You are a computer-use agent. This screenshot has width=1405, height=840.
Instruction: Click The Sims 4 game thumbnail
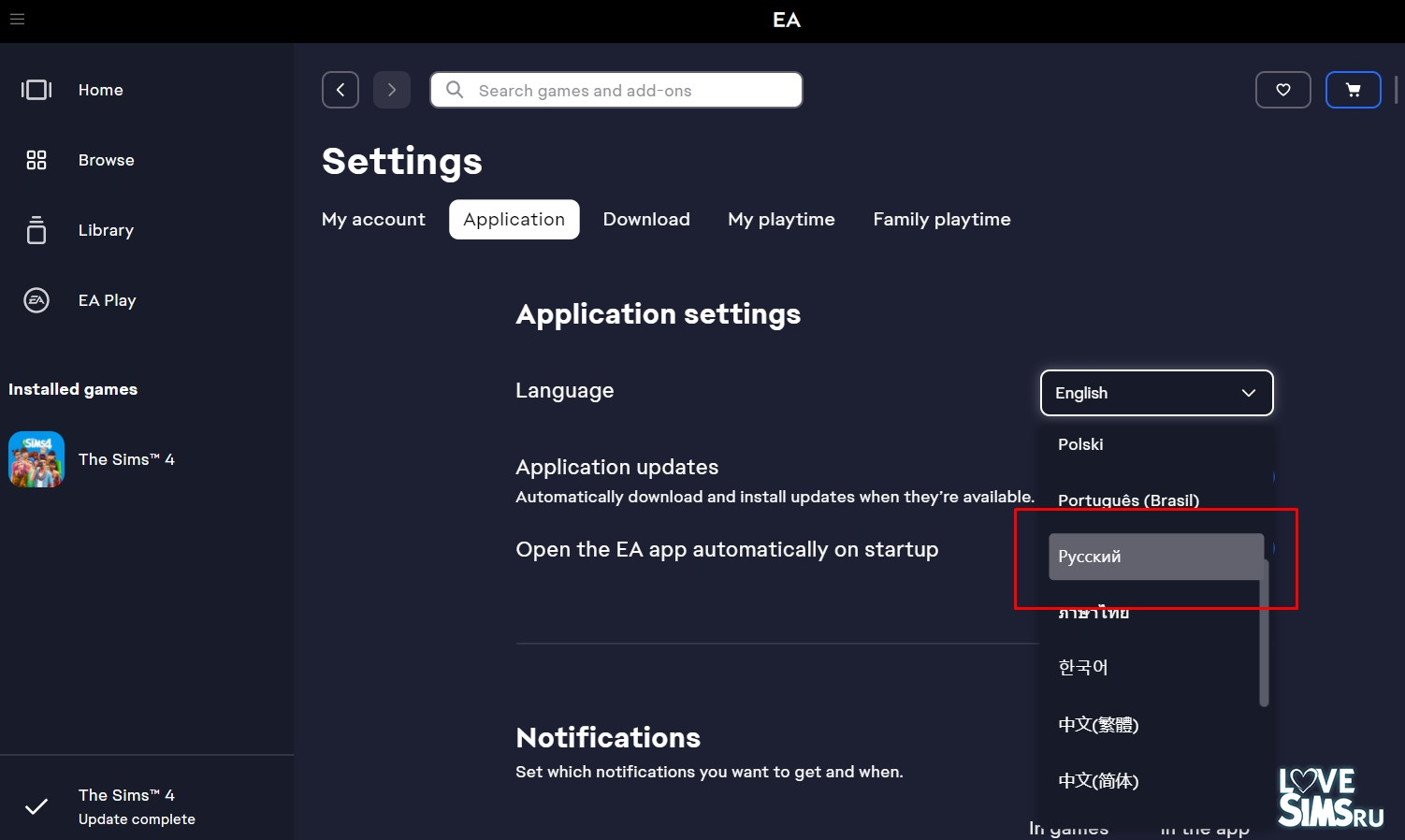pyautogui.click(x=36, y=459)
